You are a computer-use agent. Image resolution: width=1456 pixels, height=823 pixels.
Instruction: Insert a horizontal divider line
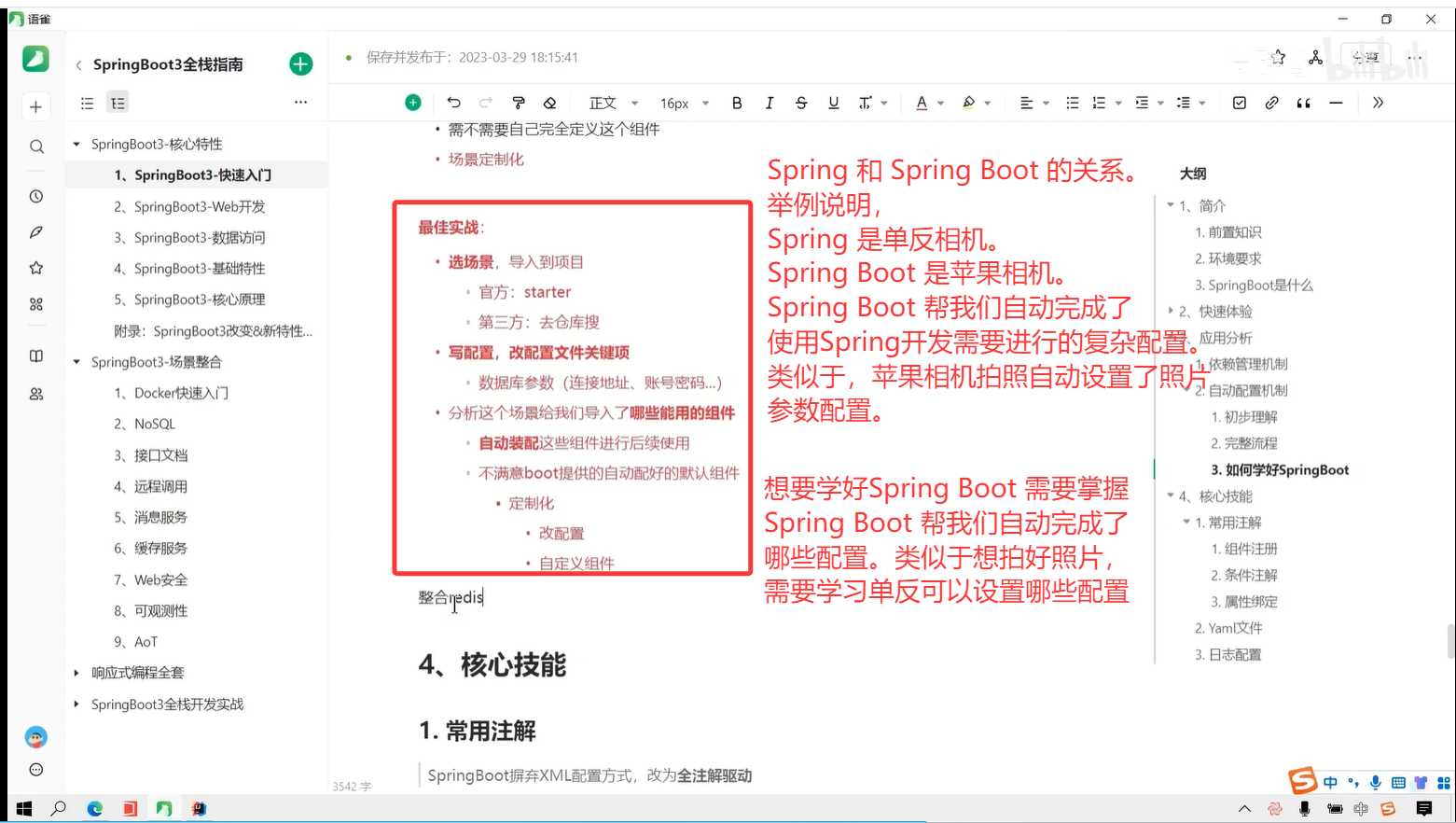point(1336,103)
